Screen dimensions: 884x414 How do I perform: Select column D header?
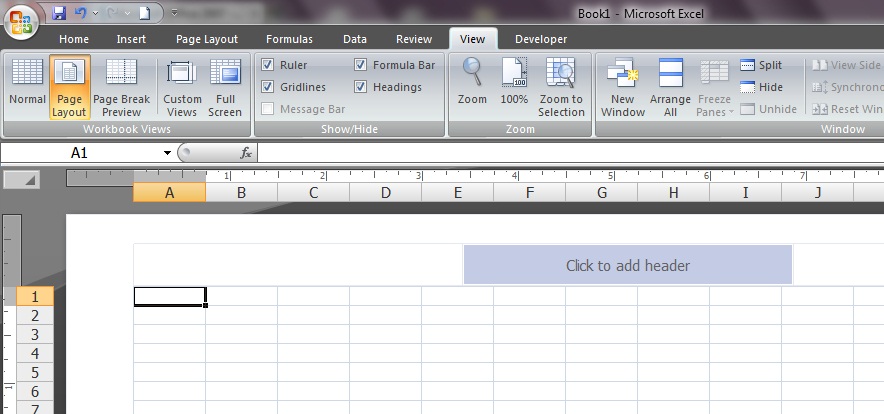386,193
